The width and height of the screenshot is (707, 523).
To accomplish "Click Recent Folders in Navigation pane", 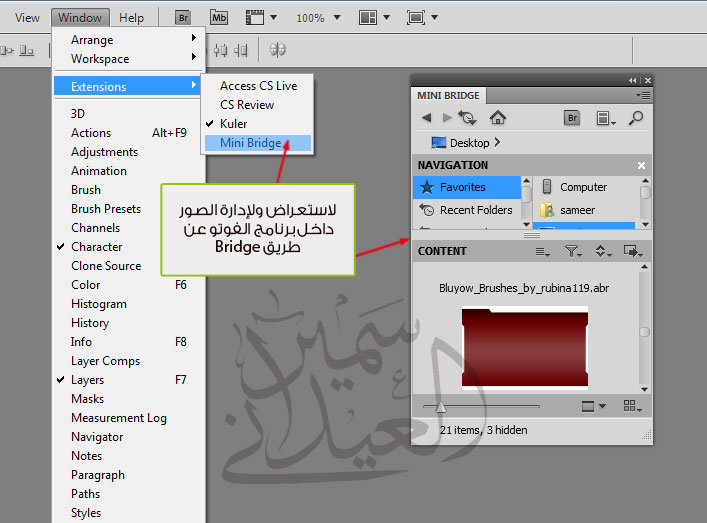I will tap(475, 210).
